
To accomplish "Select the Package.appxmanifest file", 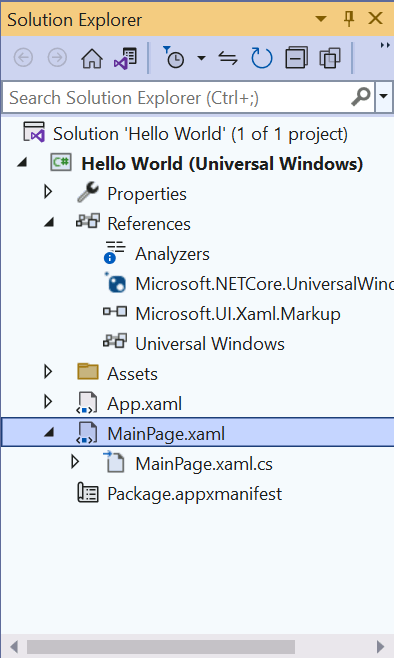I will pos(195,494).
